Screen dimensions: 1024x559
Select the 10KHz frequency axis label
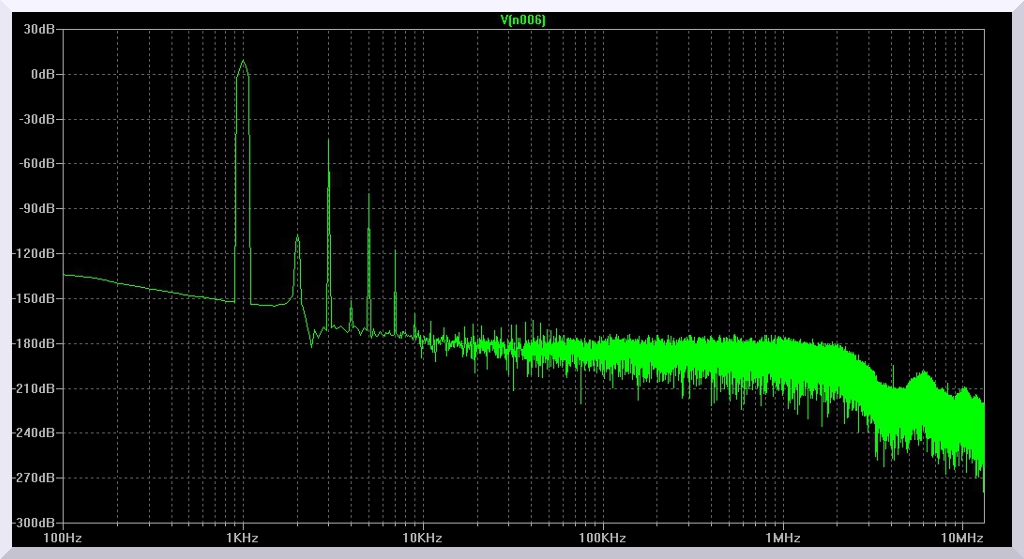pos(422,538)
